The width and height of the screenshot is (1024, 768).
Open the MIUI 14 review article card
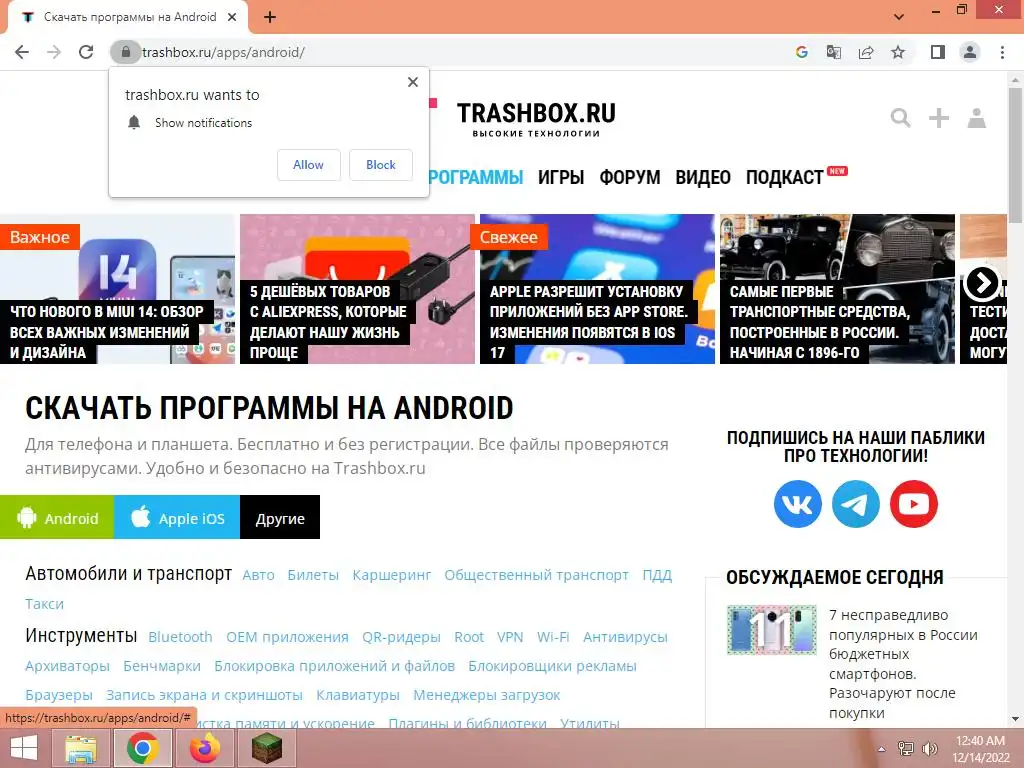118,289
